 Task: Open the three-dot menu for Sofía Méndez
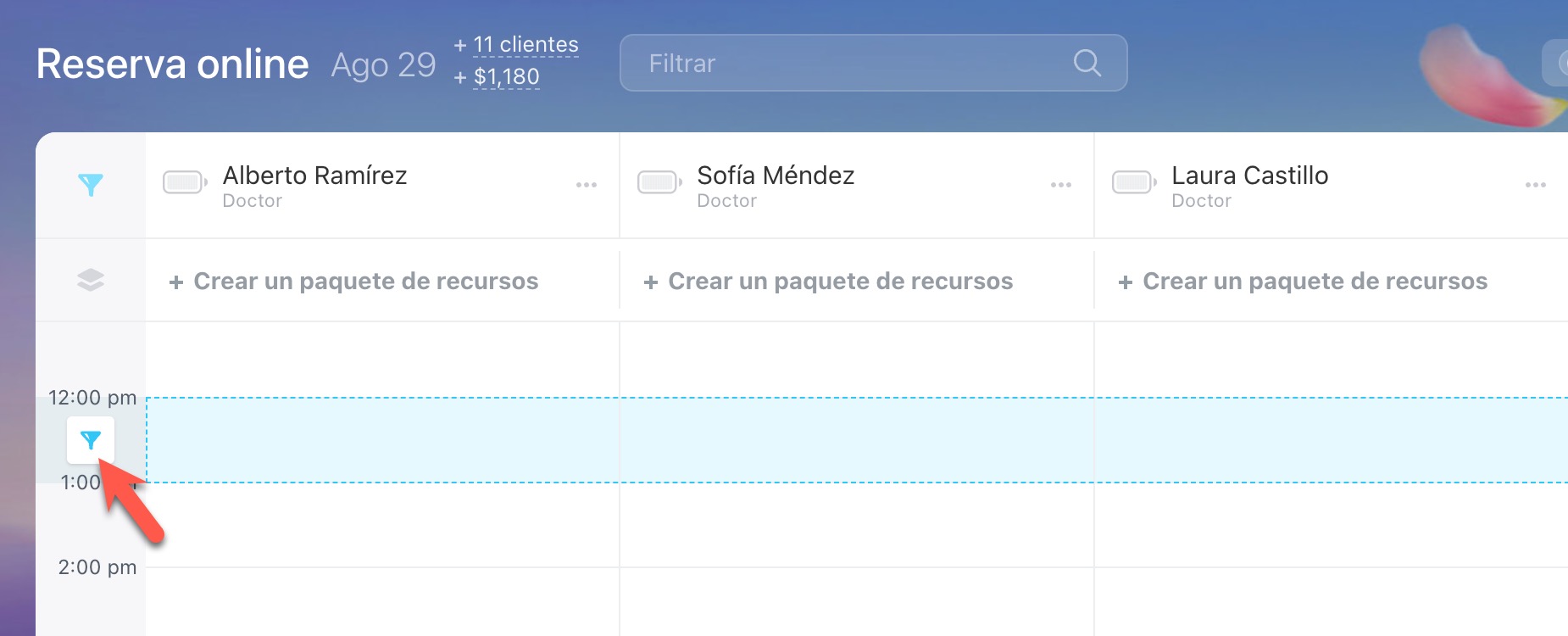click(1061, 185)
